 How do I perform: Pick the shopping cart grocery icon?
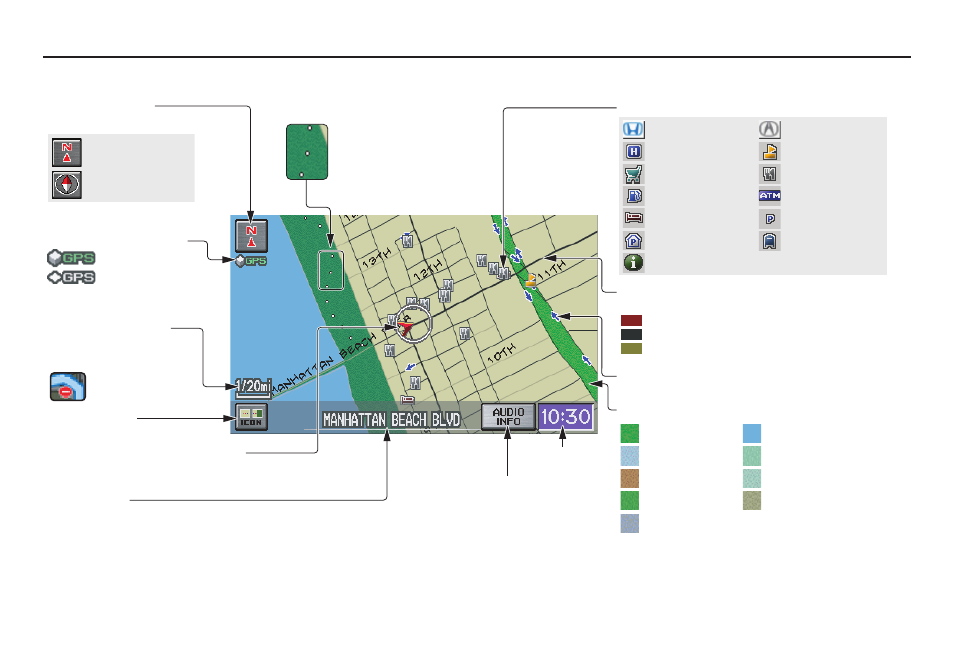pyautogui.click(x=634, y=175)
